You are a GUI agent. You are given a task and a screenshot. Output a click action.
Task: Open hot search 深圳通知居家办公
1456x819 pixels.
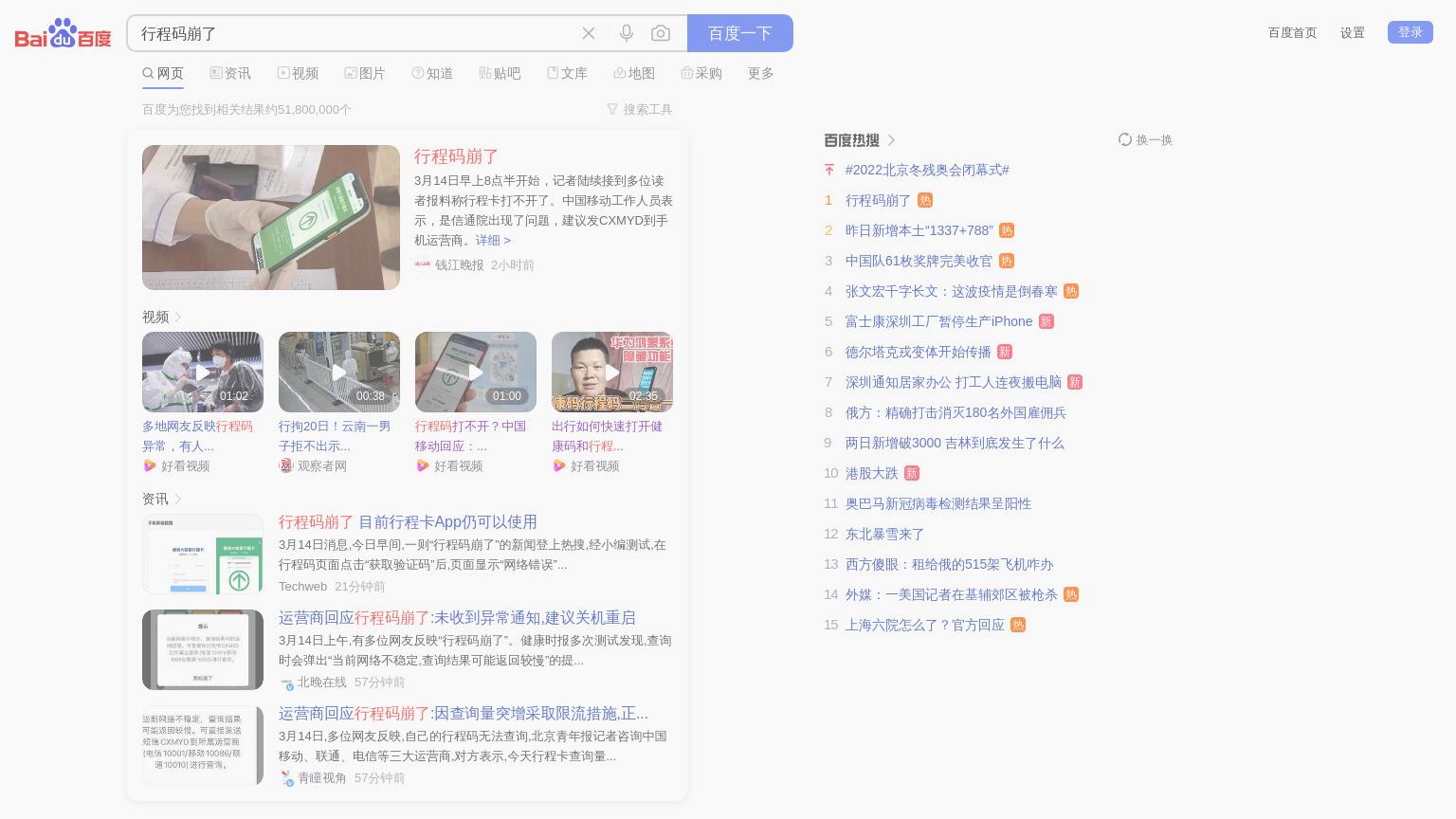click(954, 382)
